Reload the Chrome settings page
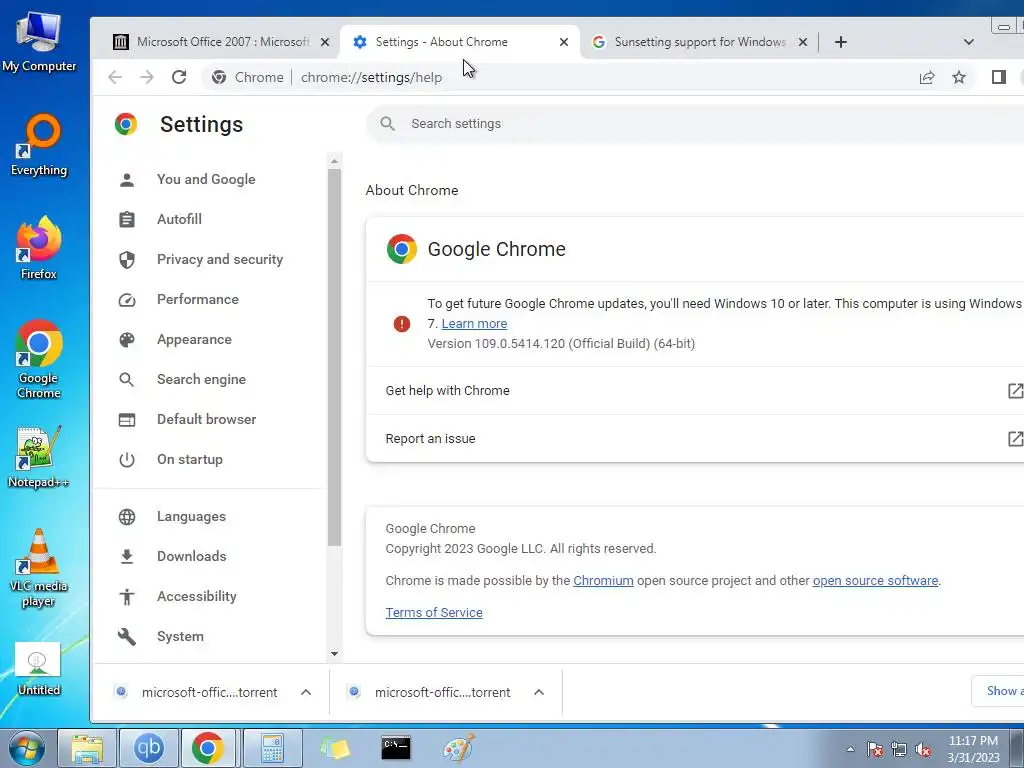 click(179, 77)
